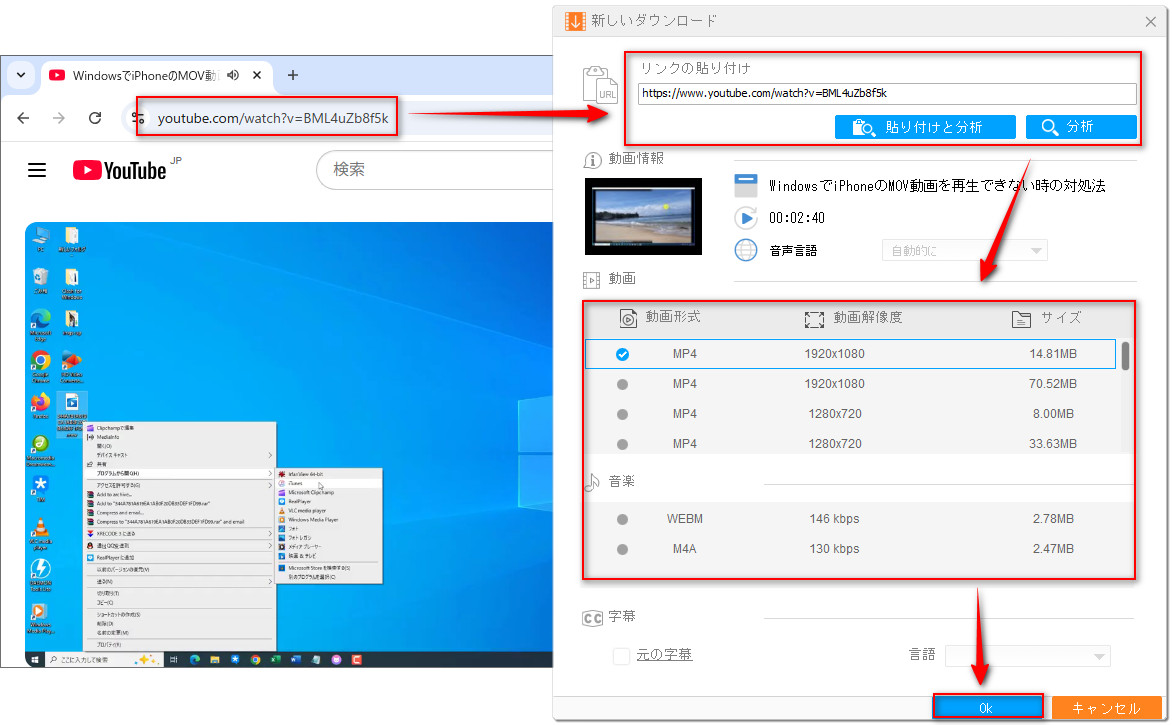The image size is (1172, 725).
Task: Click the 動画情報 info icon
Action: pyautogui.click(x=592, y=159)
